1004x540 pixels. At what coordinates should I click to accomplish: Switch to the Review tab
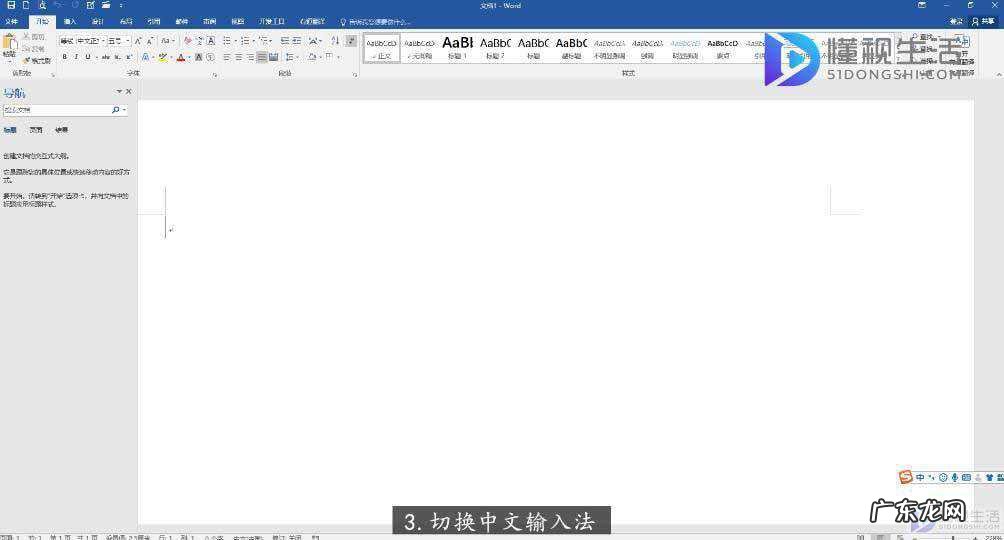pyautogui.click(x=209, y=22)
